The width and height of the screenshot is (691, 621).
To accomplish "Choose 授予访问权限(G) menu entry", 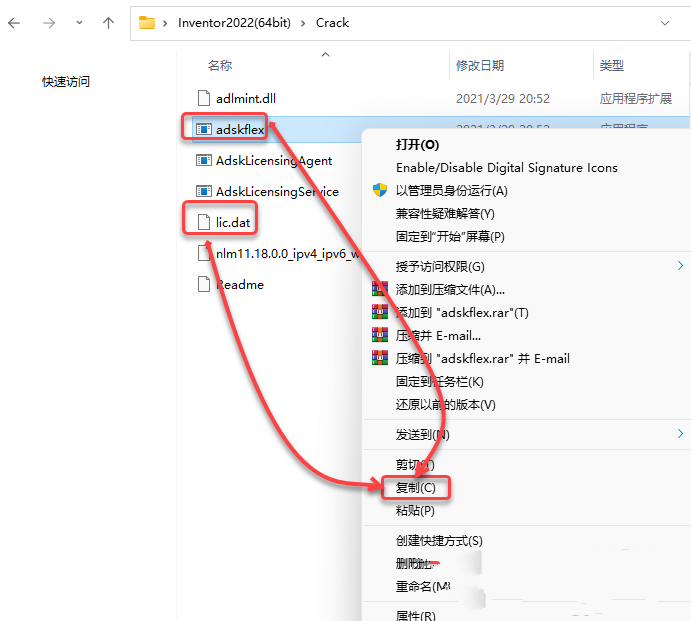I will 440,266.
